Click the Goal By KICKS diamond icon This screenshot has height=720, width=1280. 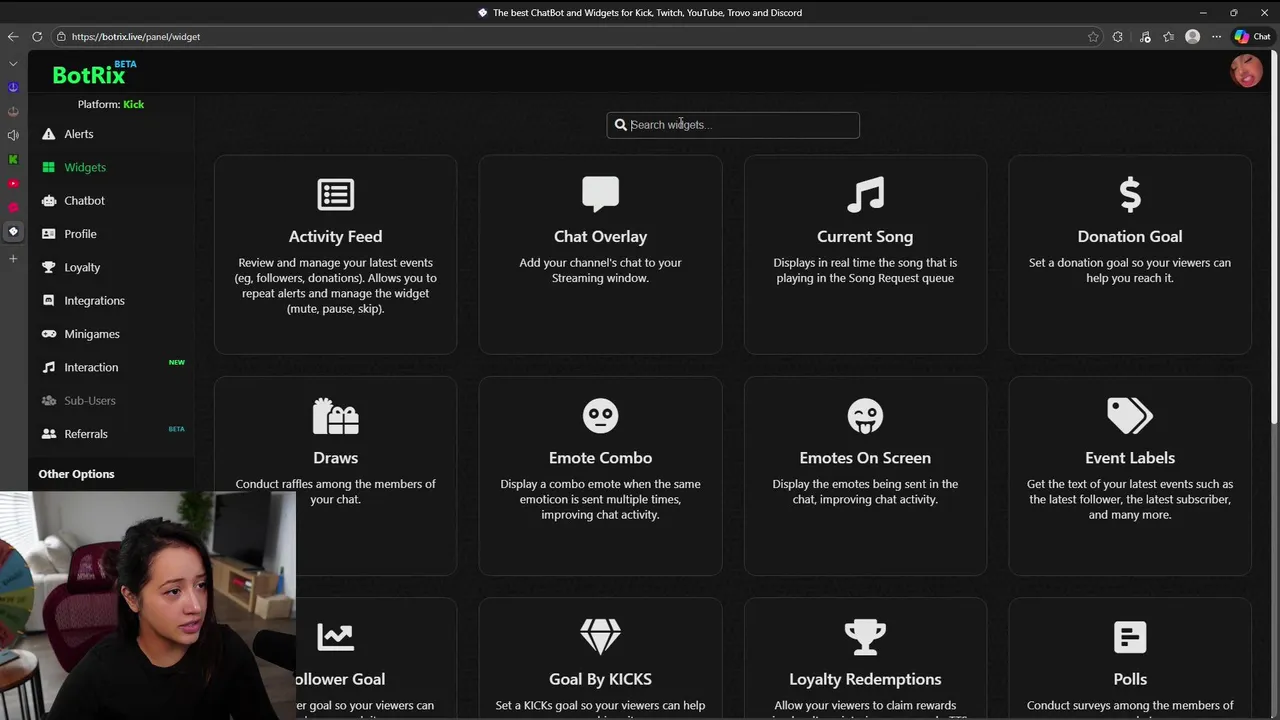pyautogui.click(x=600, y=637)
